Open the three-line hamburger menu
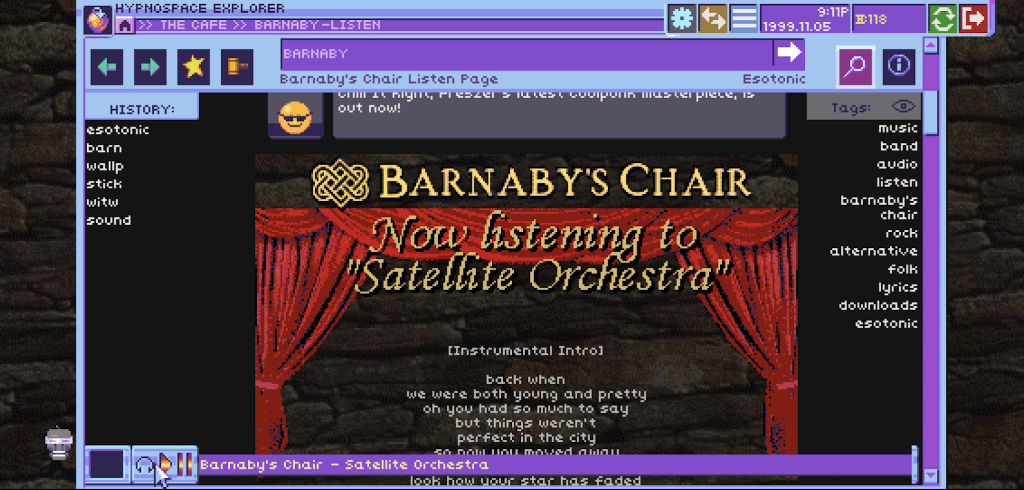The height and width of the screenshot is (490, 1024). click(744, 18)
